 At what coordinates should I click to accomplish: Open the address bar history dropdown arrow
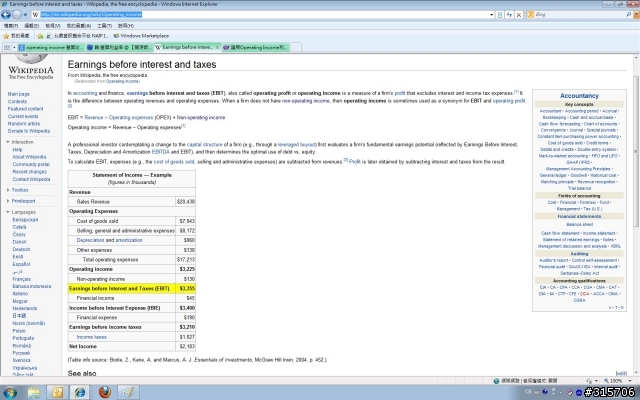491,15
